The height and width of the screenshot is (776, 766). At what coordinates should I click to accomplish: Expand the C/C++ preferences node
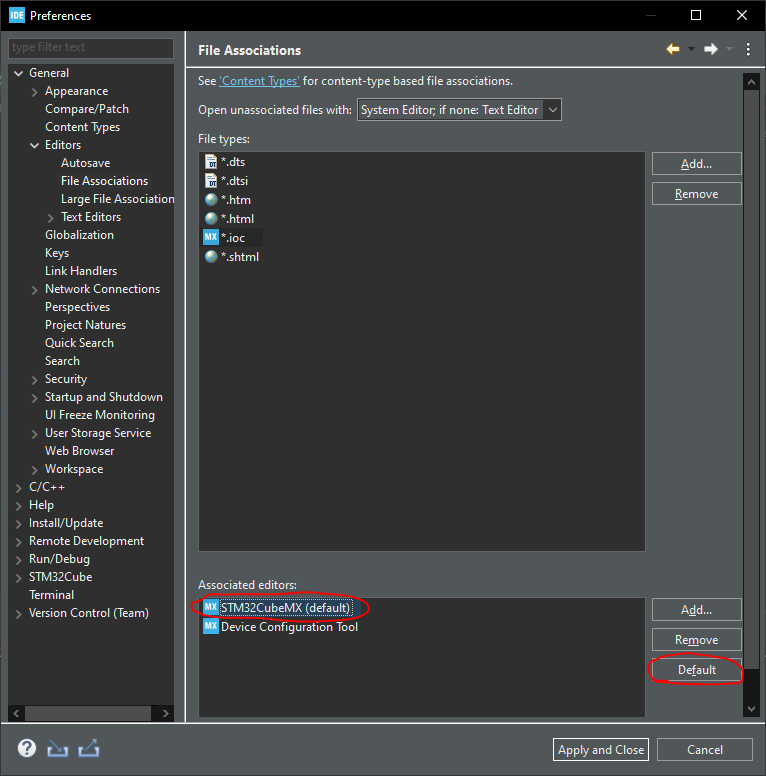(x=18, y=488)
